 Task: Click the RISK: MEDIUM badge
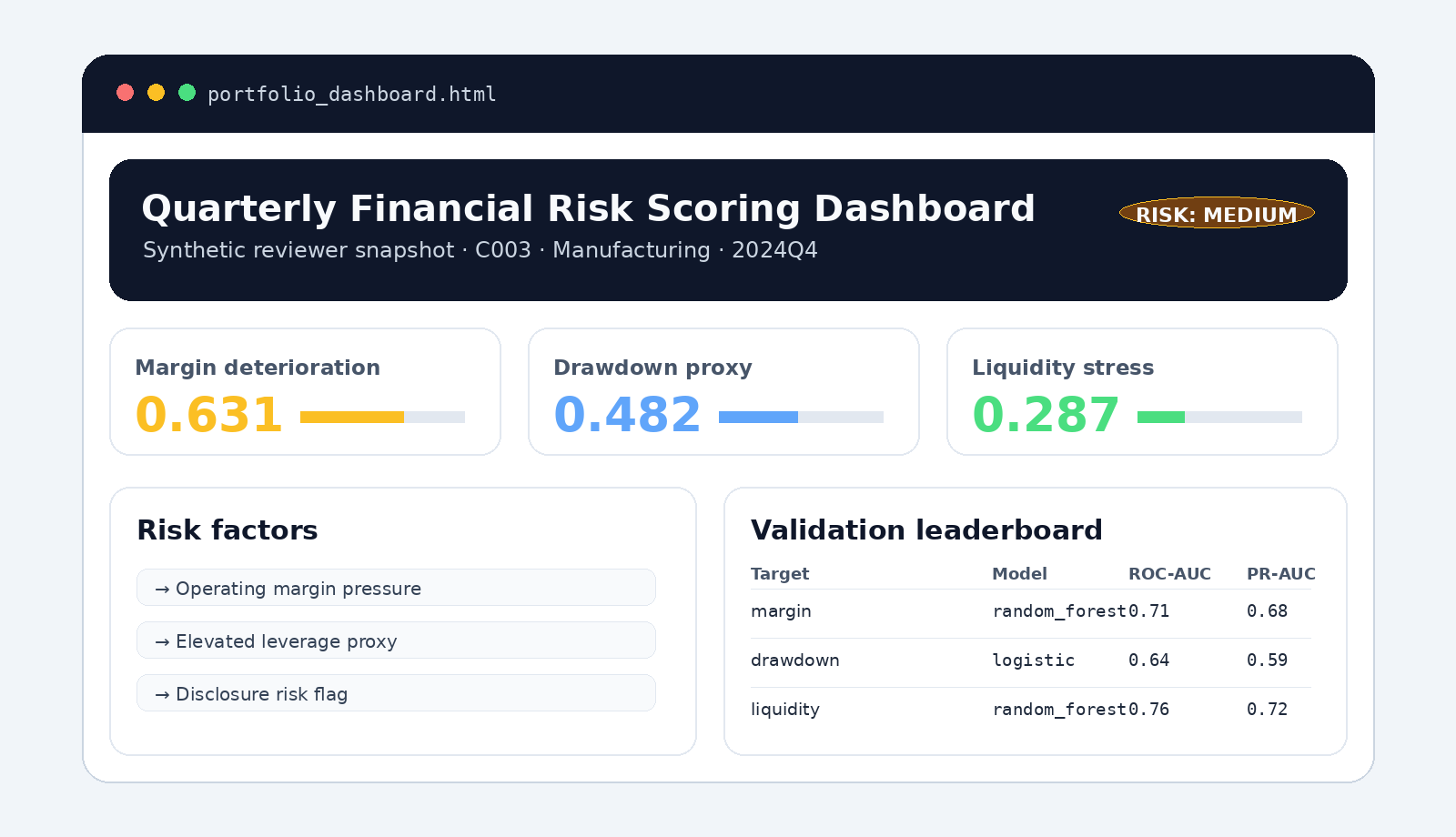click(1217, 214)
